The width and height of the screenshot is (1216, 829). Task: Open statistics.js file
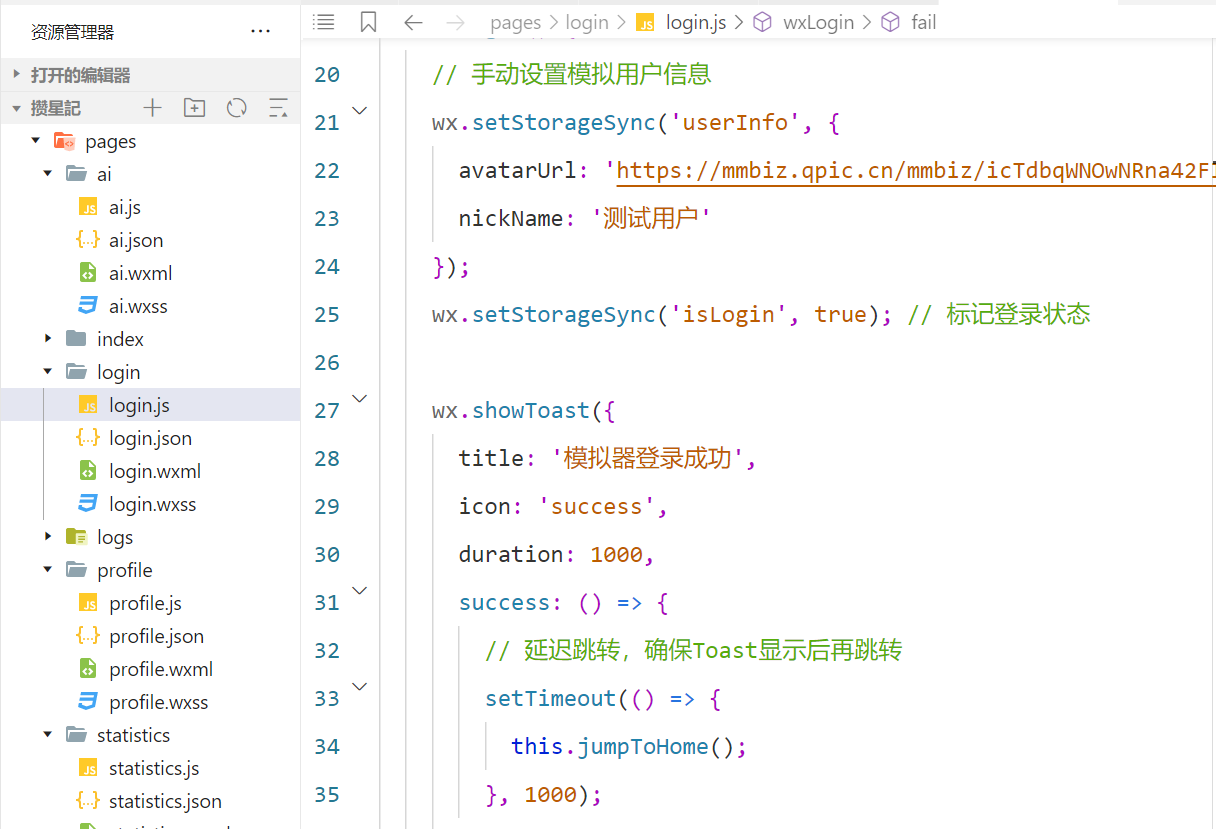tap(154, 768)
